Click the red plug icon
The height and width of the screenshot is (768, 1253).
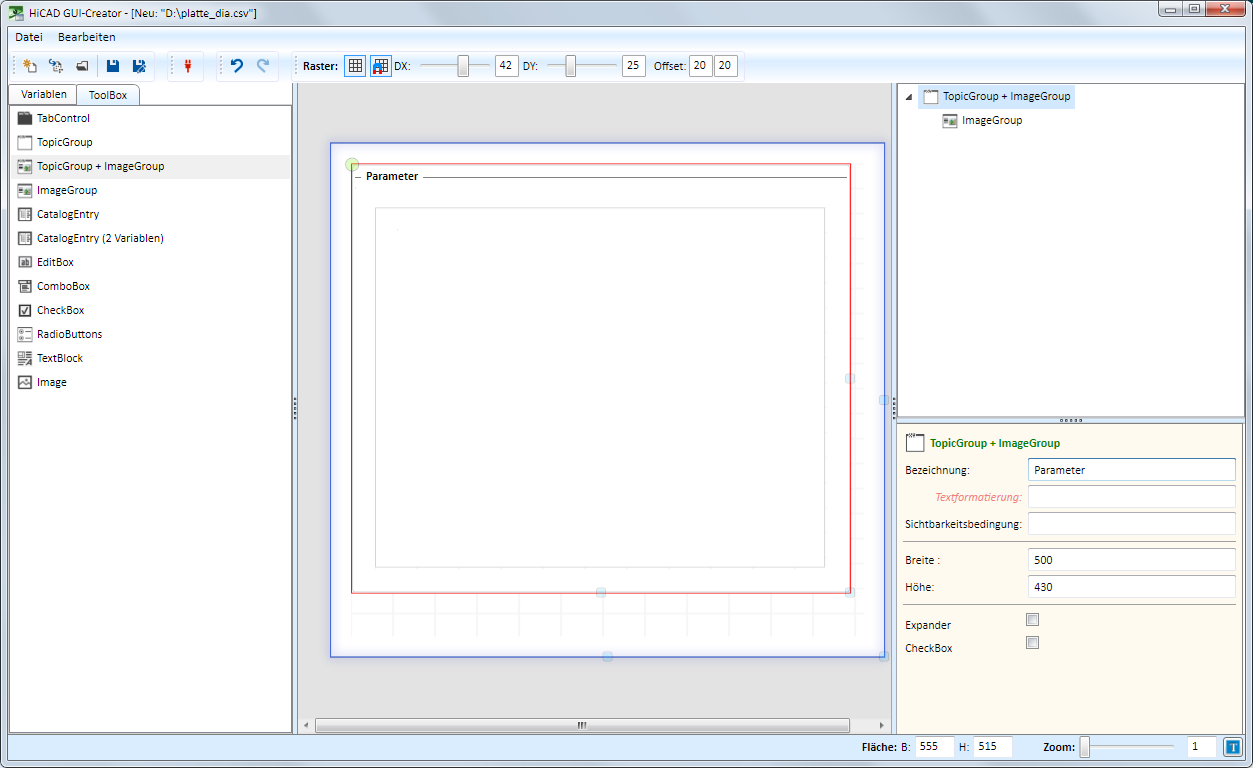point(186,67)
